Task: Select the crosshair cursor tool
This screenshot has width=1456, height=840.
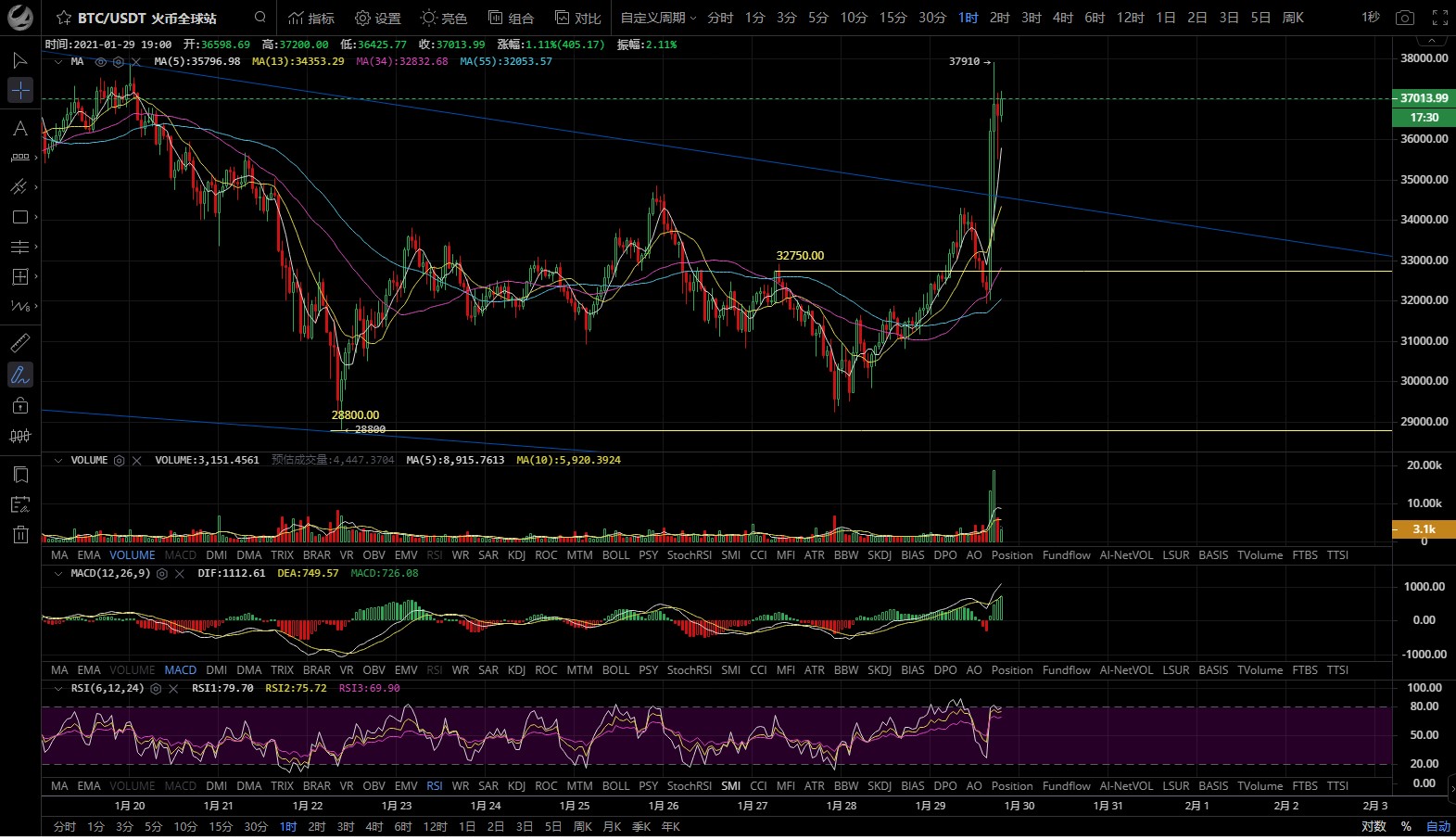Action: point(19,90)
